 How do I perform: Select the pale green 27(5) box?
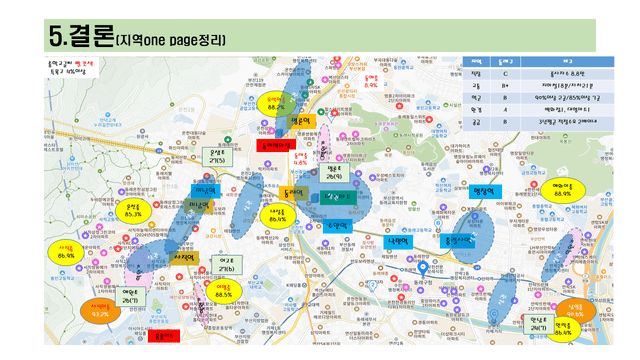pos(218,157)
